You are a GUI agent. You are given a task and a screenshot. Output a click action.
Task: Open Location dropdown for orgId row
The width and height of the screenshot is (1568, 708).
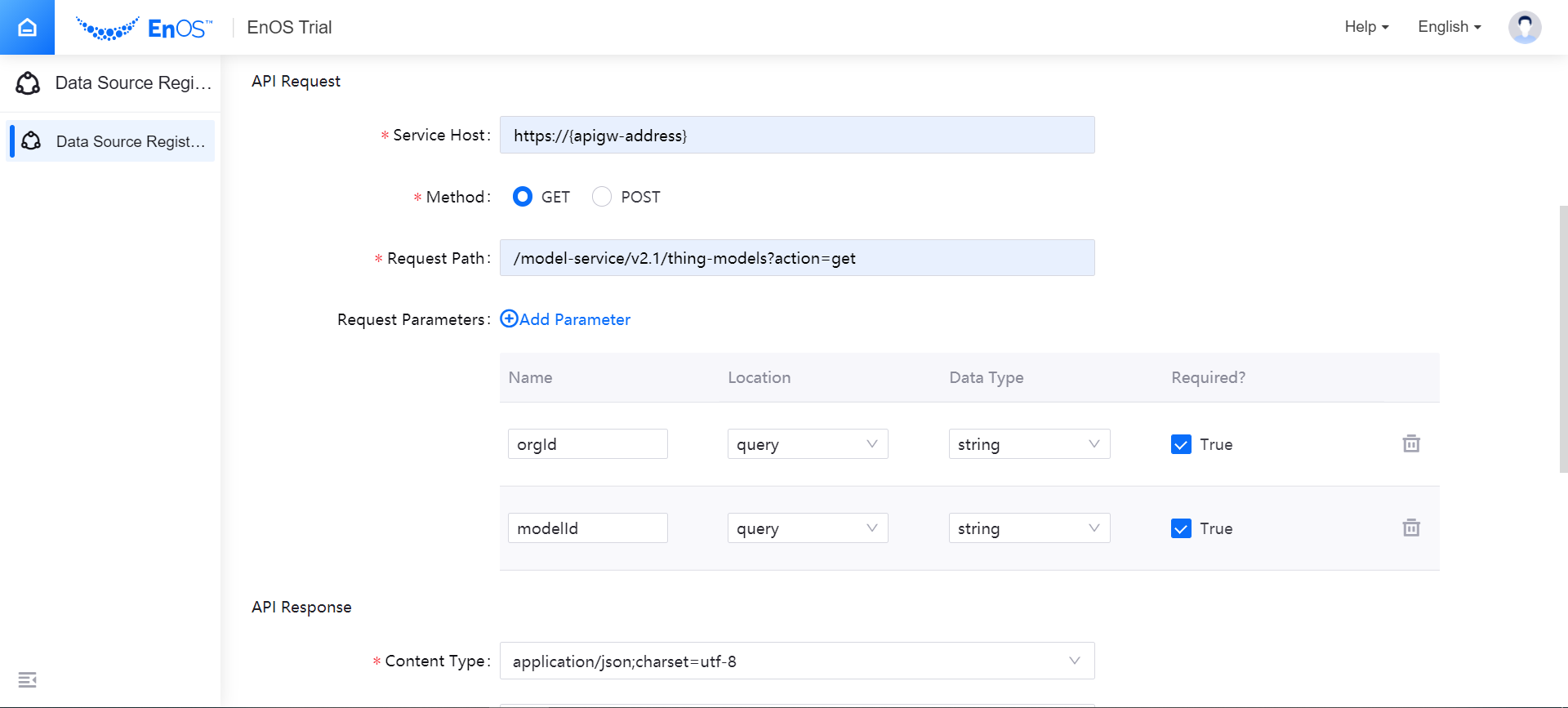[807, 444]
